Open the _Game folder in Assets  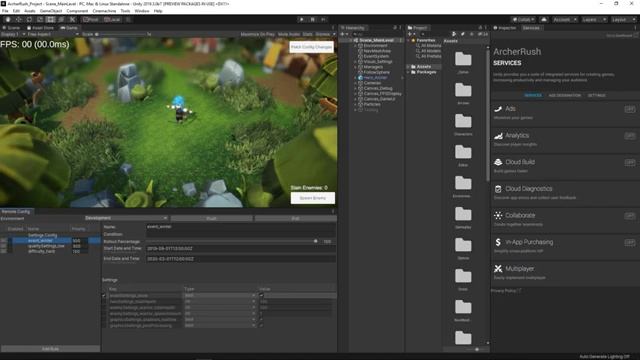point(463,59)
